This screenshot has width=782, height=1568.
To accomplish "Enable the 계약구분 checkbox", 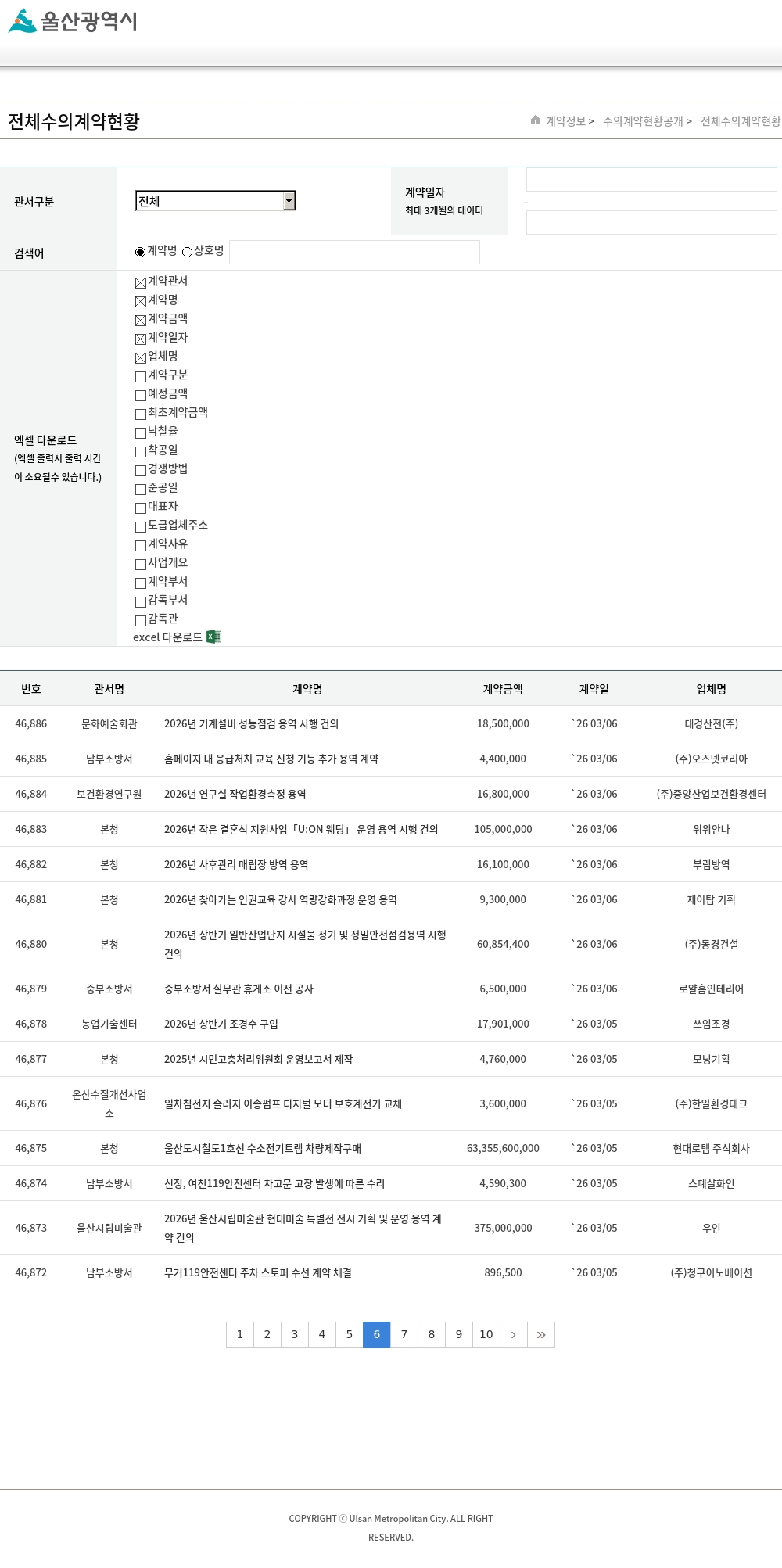I will tap(141, 376).
